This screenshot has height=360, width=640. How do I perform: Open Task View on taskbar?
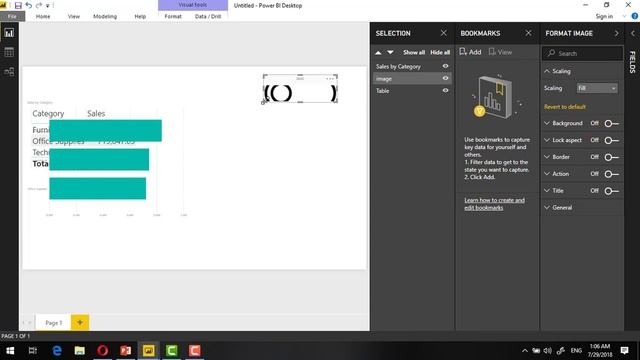pos(33,351)
